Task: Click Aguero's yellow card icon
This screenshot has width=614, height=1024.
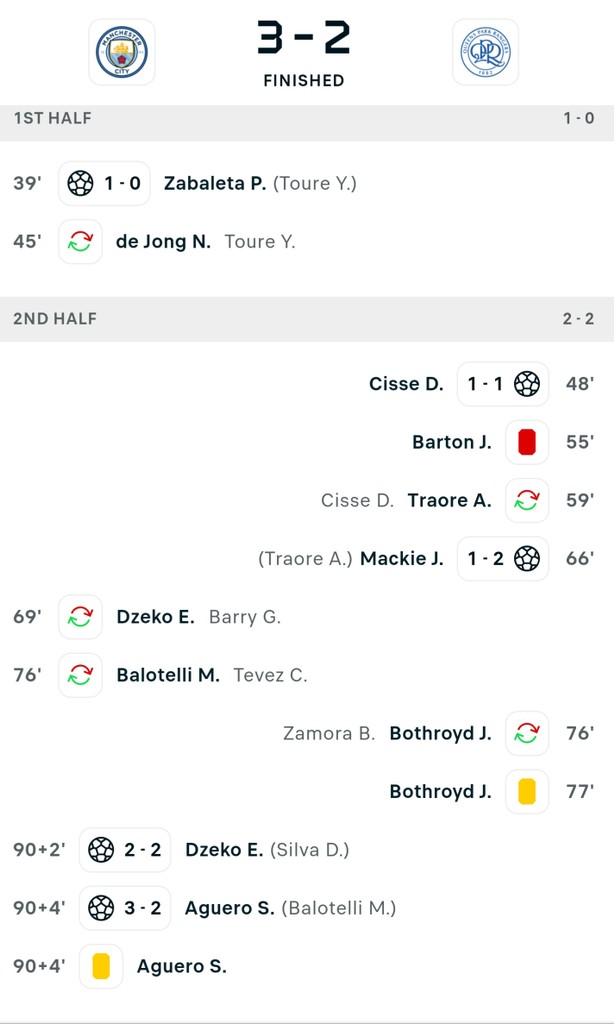Action: point(101,966)
